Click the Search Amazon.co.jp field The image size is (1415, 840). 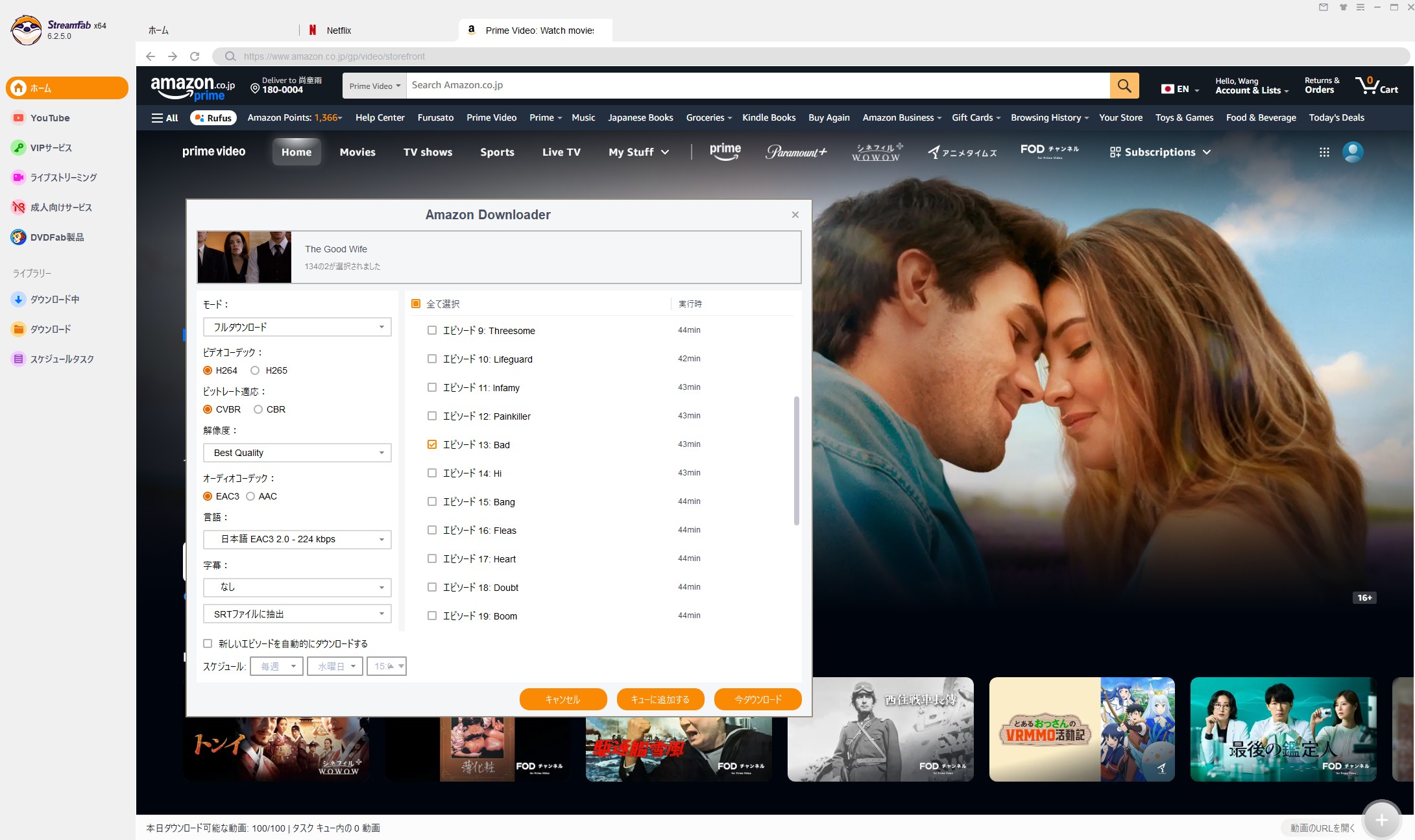pyautogui.click(x=758, y=86)
